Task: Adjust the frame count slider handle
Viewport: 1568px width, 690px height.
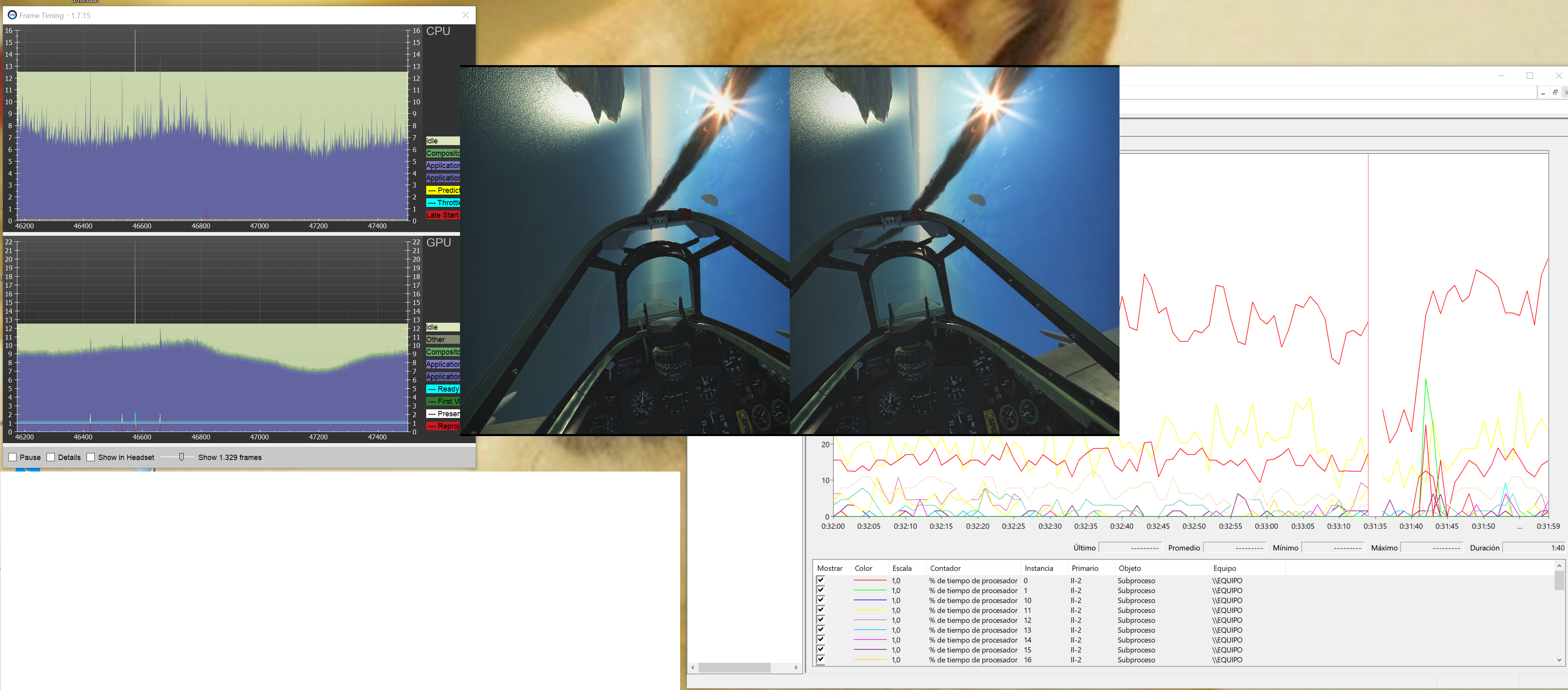Action: pyautogui.click(x=181, y=457)
